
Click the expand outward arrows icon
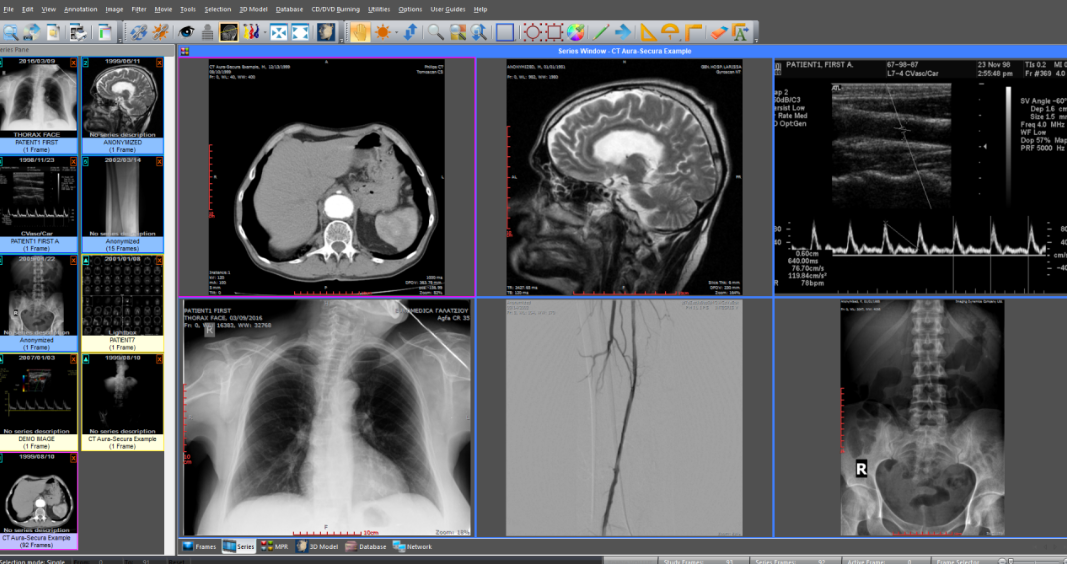[301, 32]
